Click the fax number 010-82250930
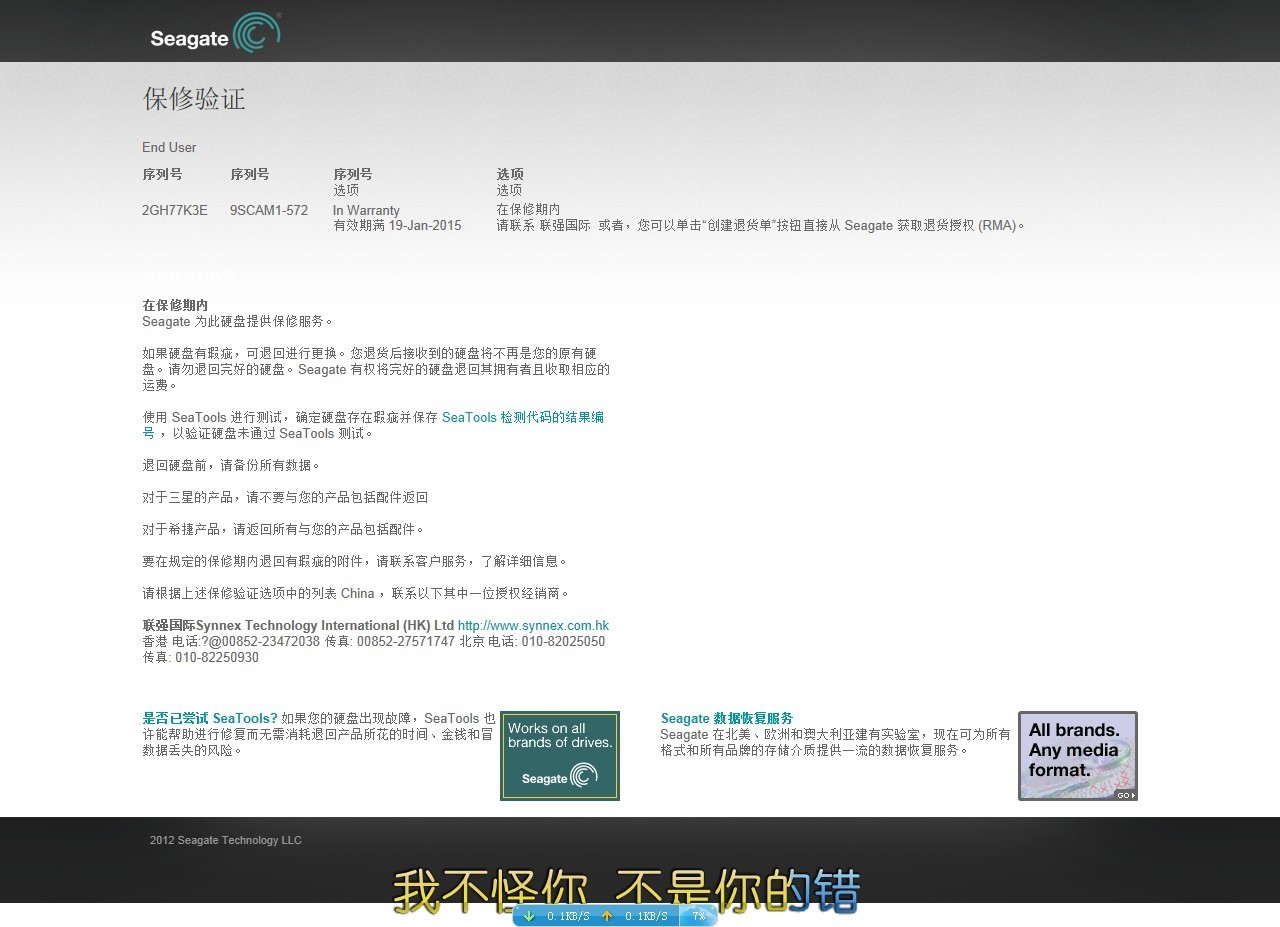 tap(217, 657)
